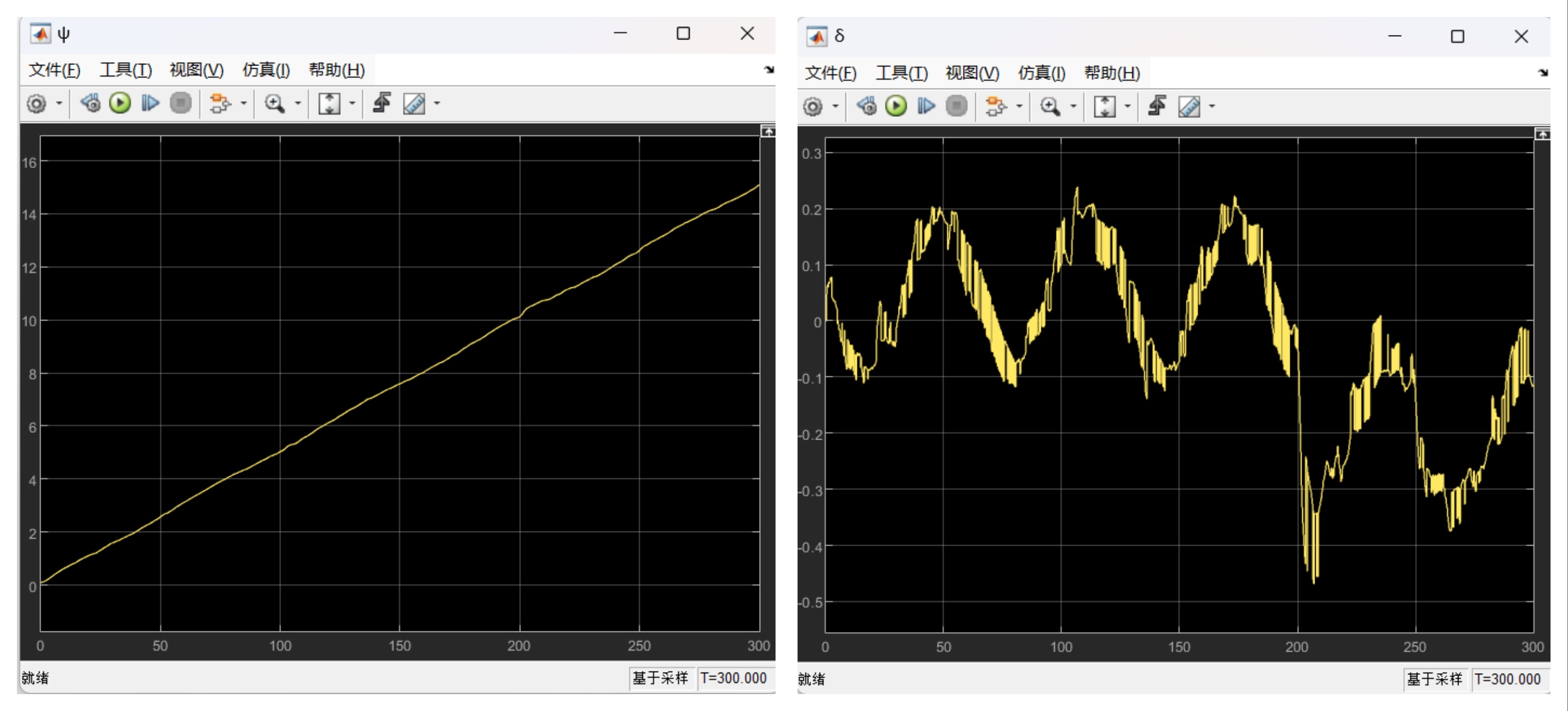Open 仿真(I) menu in δ scope window
This screenshot has height=711, width=1568.
click(x=1041, y=73)
